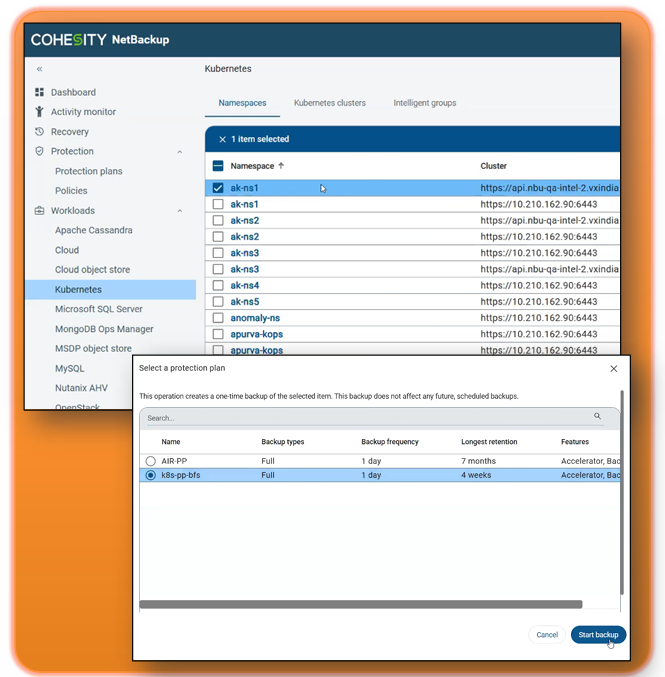
Task: Open Policies under Protection
Action: pyautogui.click(x=71, y=190)
